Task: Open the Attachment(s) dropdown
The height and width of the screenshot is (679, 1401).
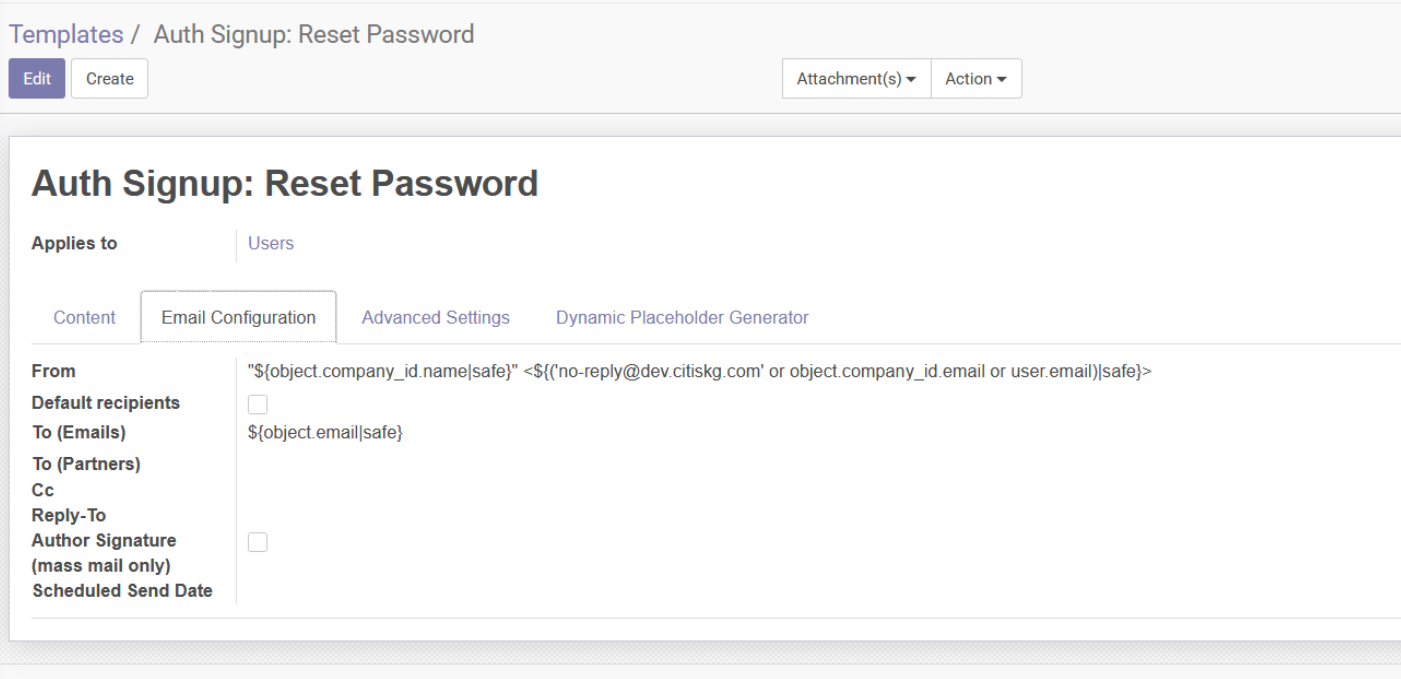Action: [x=856, y=79]
